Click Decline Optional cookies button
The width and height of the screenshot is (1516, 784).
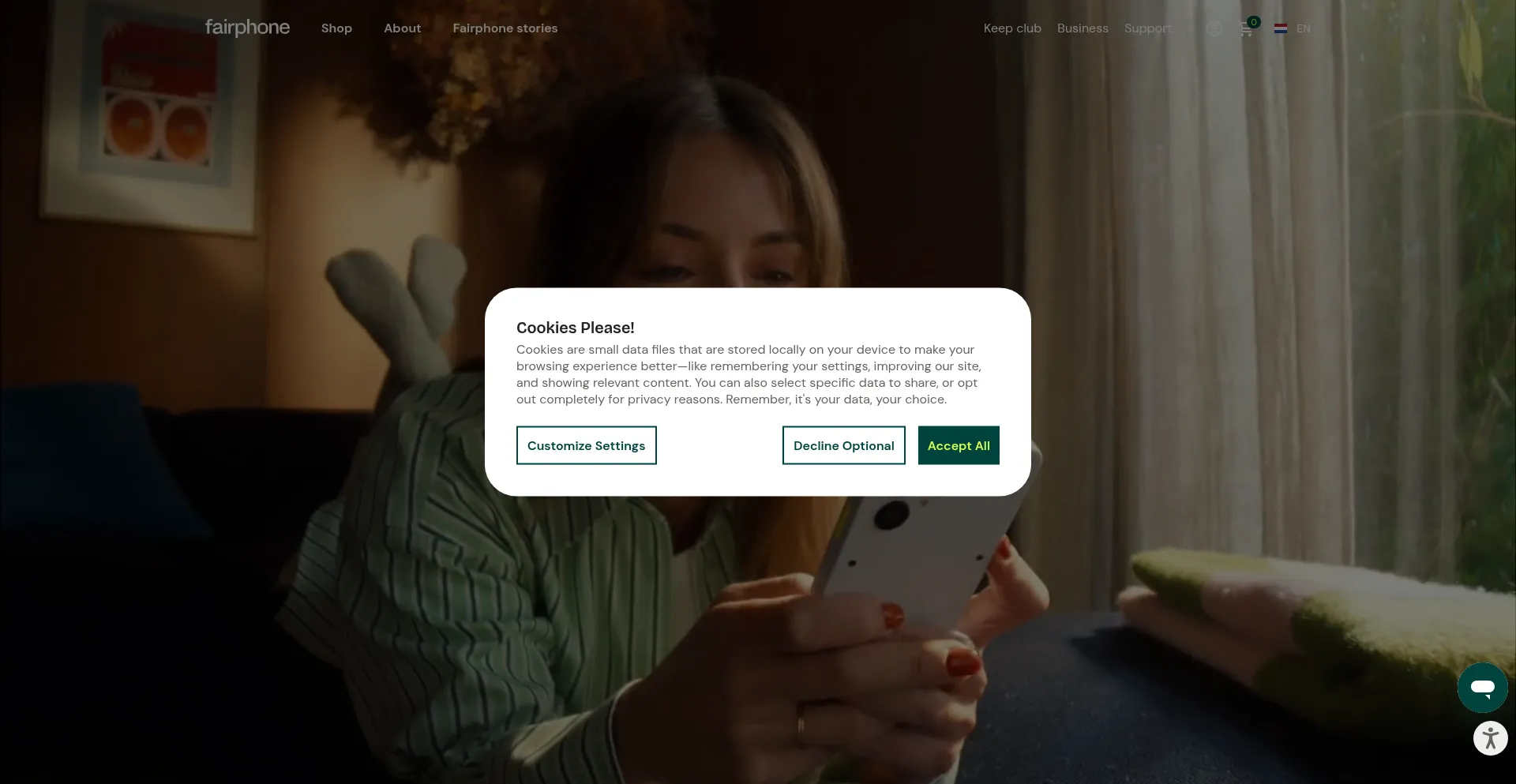(x=843, y=445)
